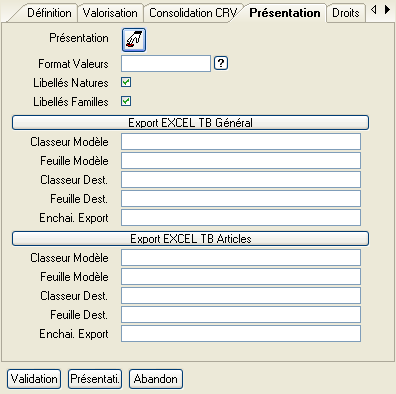The image size is (396, 394).
Task: Show previous tabs with left arrow
Action: pos(374,10)
